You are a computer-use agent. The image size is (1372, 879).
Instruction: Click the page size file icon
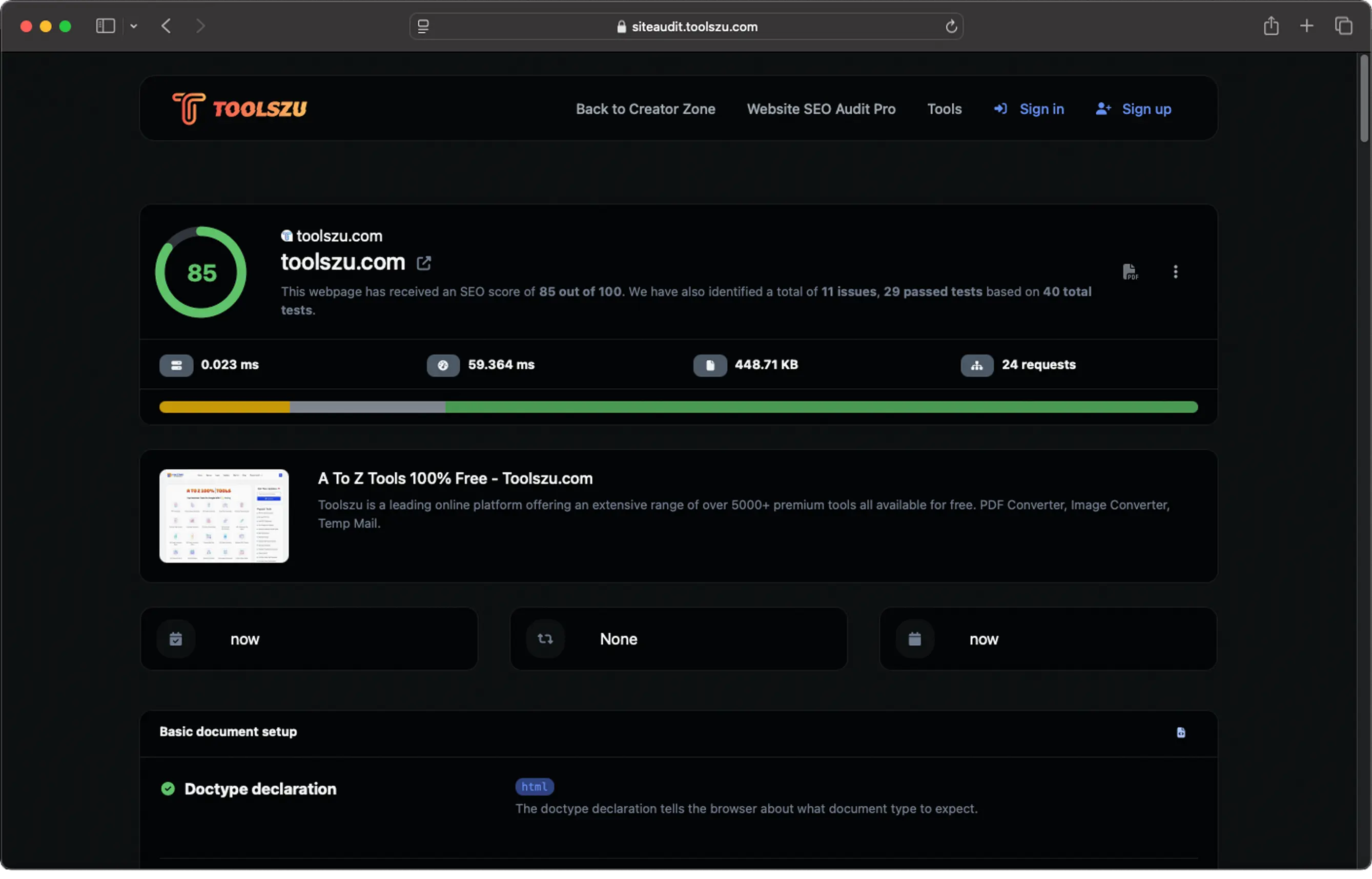tap(710, 364)
